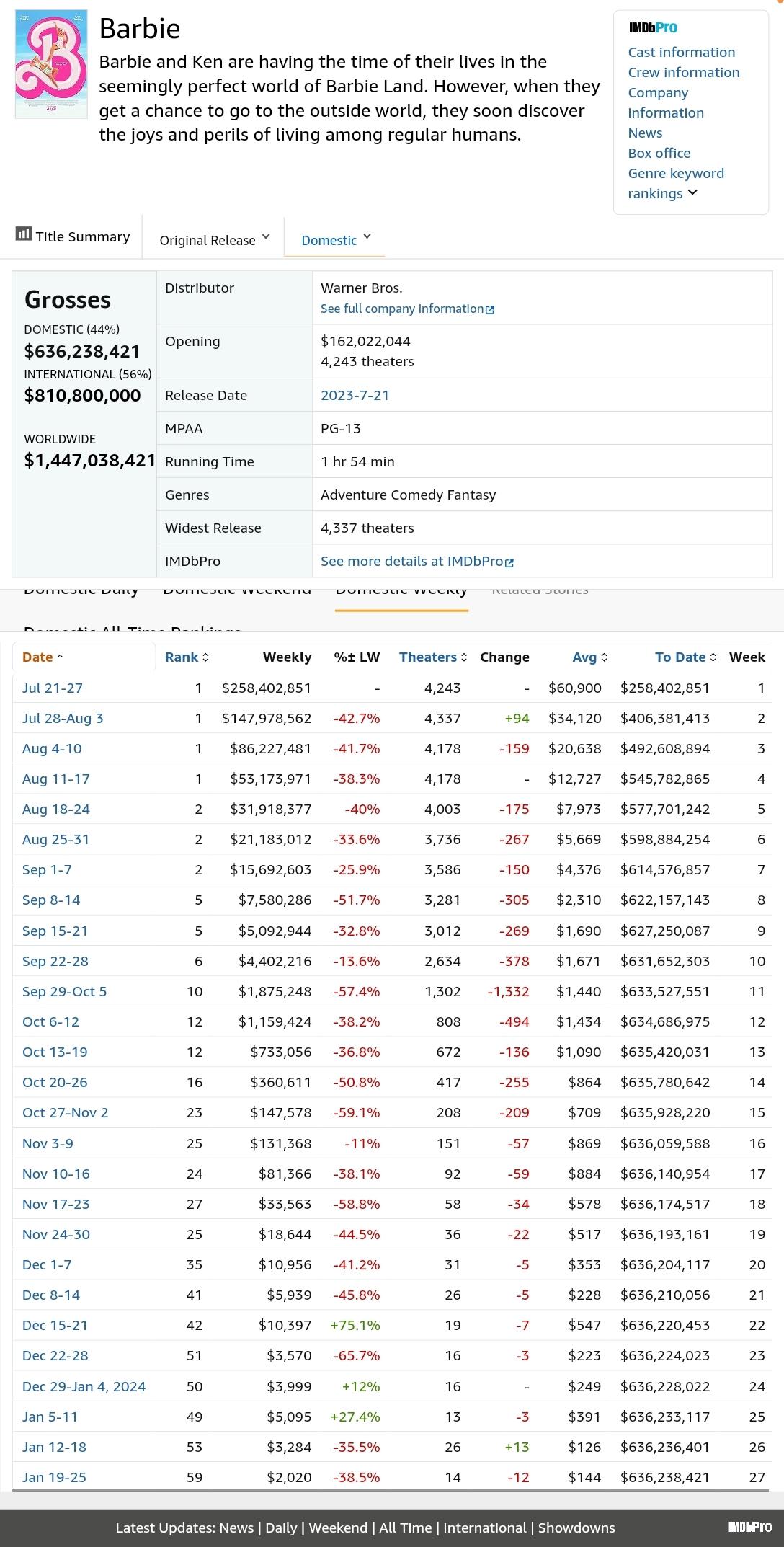Open the Sep 1-7 week link
Screen dimensions: 784x1547
pos(47,869)
